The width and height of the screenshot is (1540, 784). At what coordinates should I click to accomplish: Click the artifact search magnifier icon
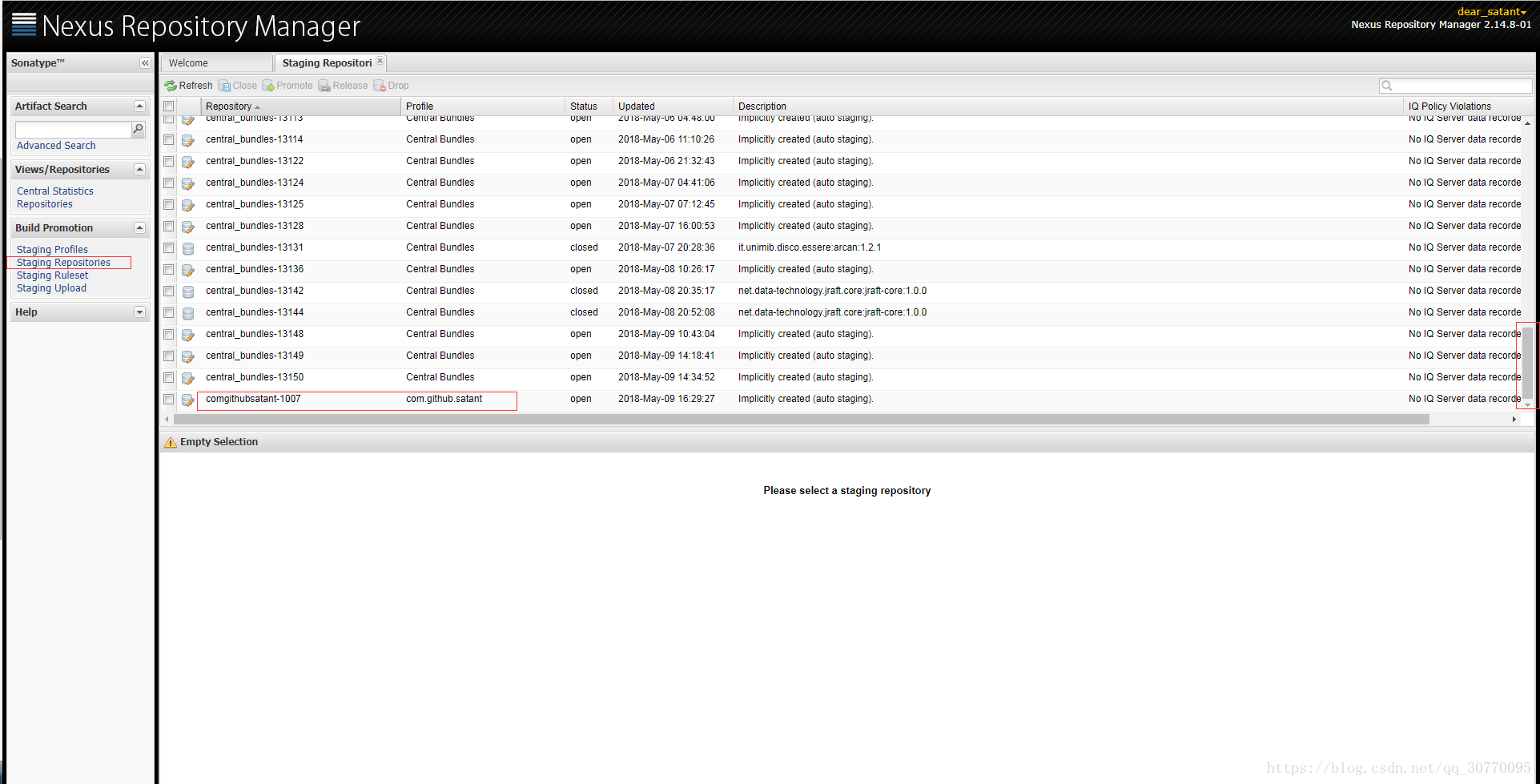pyautogui.click(x=138, y=129)
